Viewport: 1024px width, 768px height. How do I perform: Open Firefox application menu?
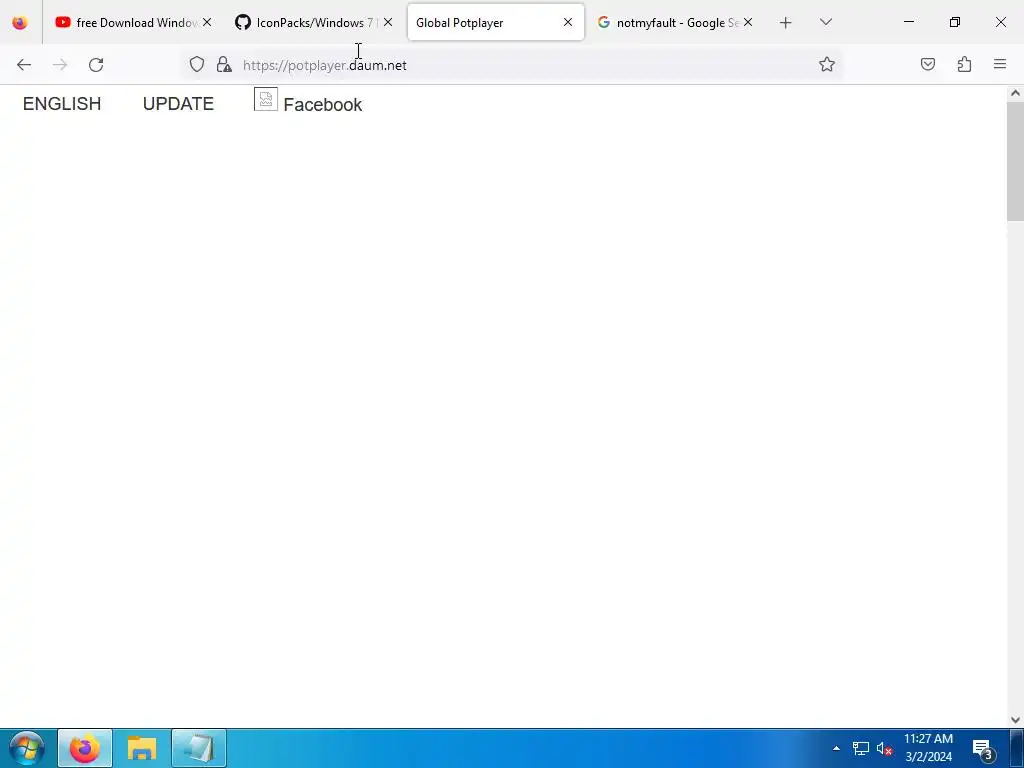tap(1000, 64)
